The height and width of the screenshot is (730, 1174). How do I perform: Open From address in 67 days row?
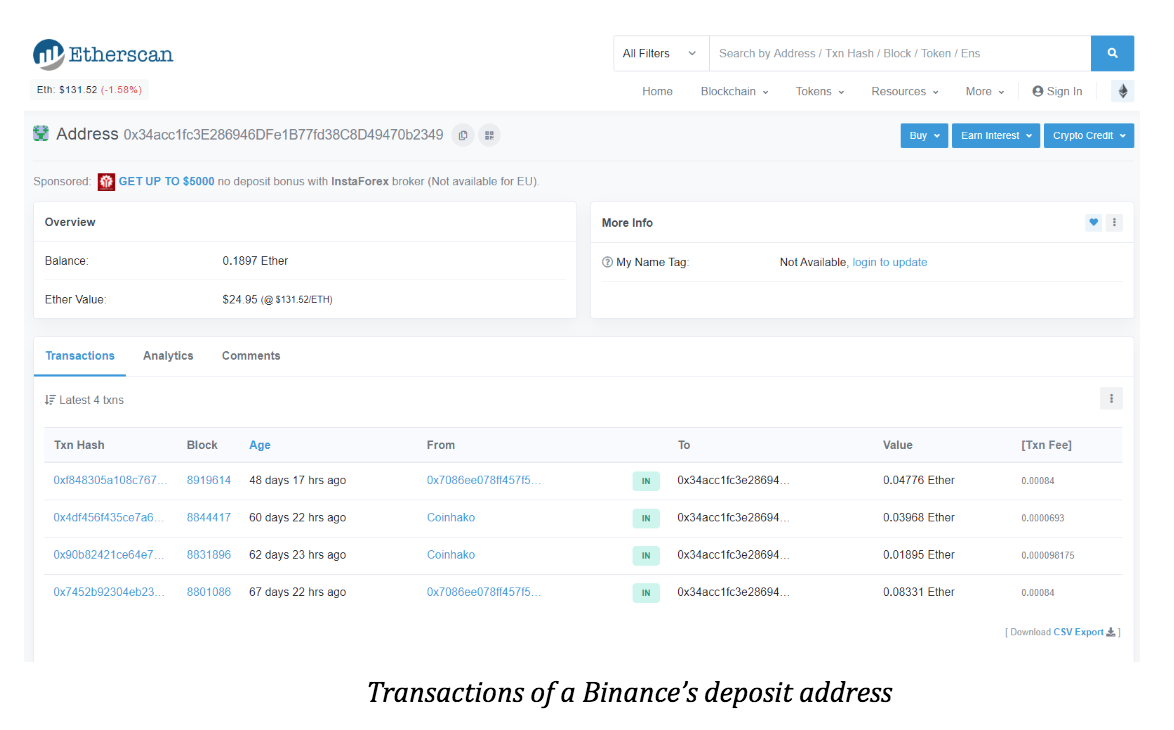[x=484, y=591]
